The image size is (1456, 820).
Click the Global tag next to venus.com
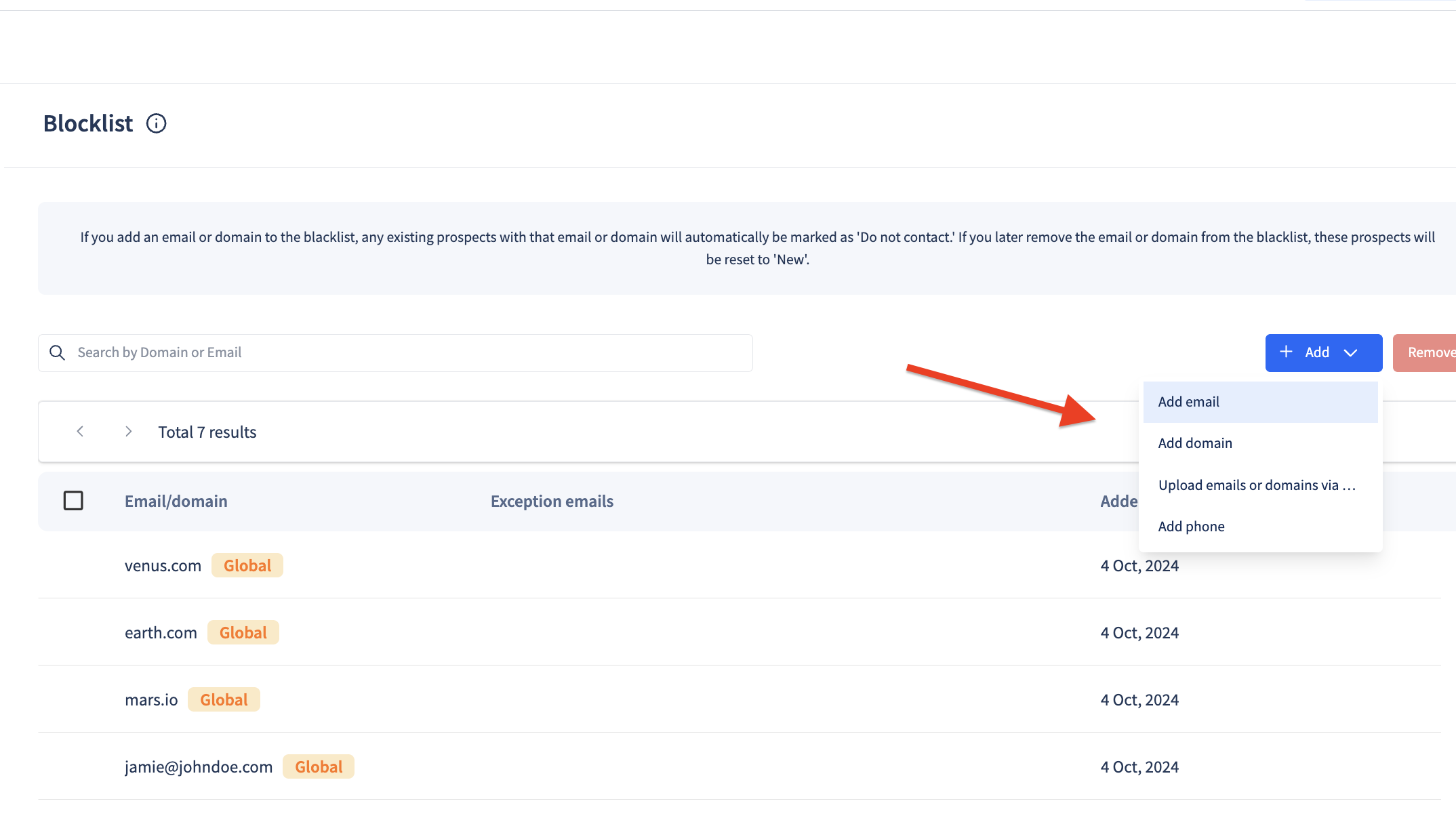(247, 565)
